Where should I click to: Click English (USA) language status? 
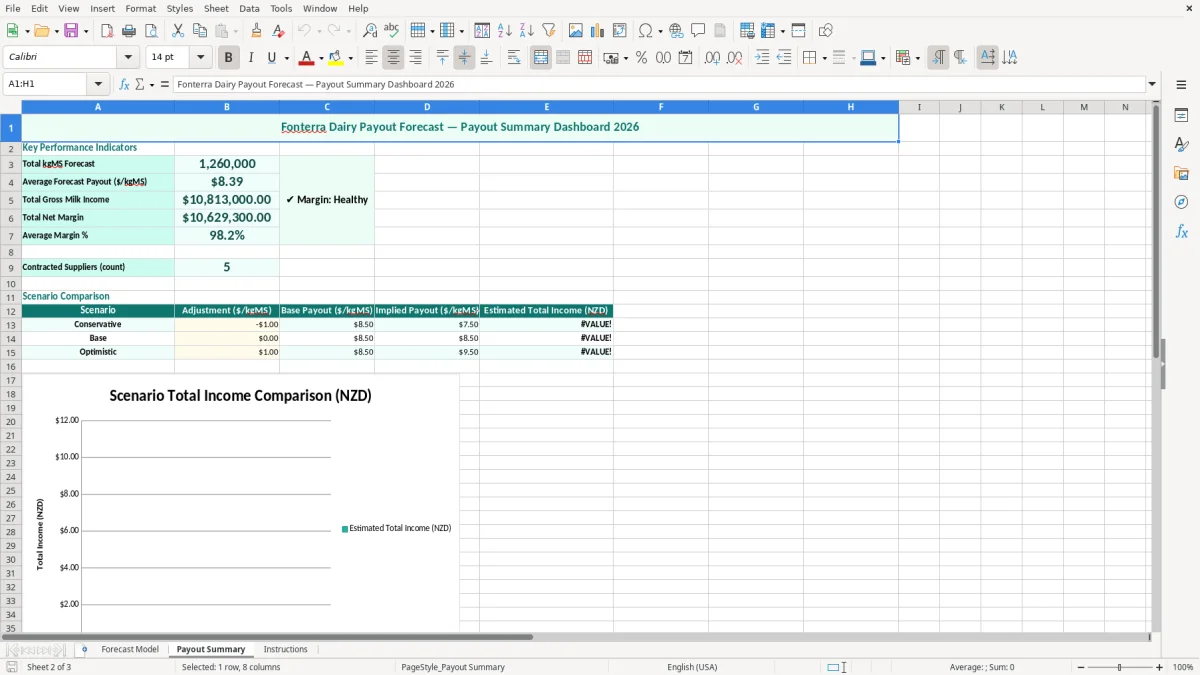click(692, 667)
